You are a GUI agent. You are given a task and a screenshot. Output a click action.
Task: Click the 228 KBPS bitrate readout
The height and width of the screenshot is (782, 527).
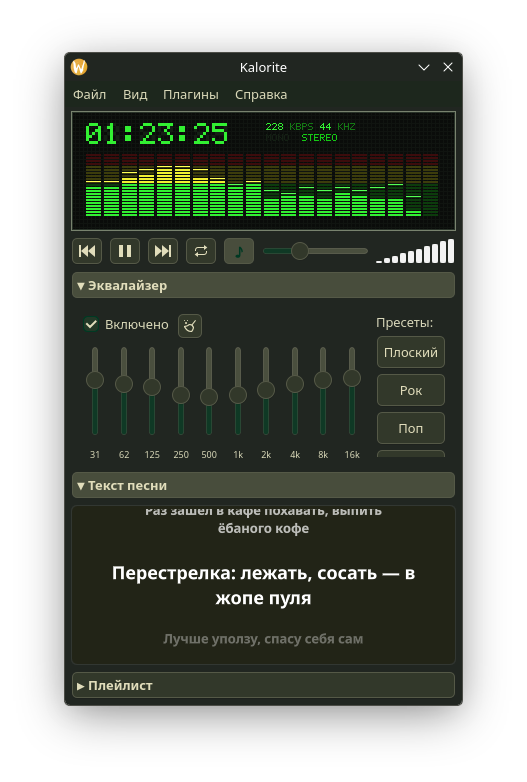[289, 127]
